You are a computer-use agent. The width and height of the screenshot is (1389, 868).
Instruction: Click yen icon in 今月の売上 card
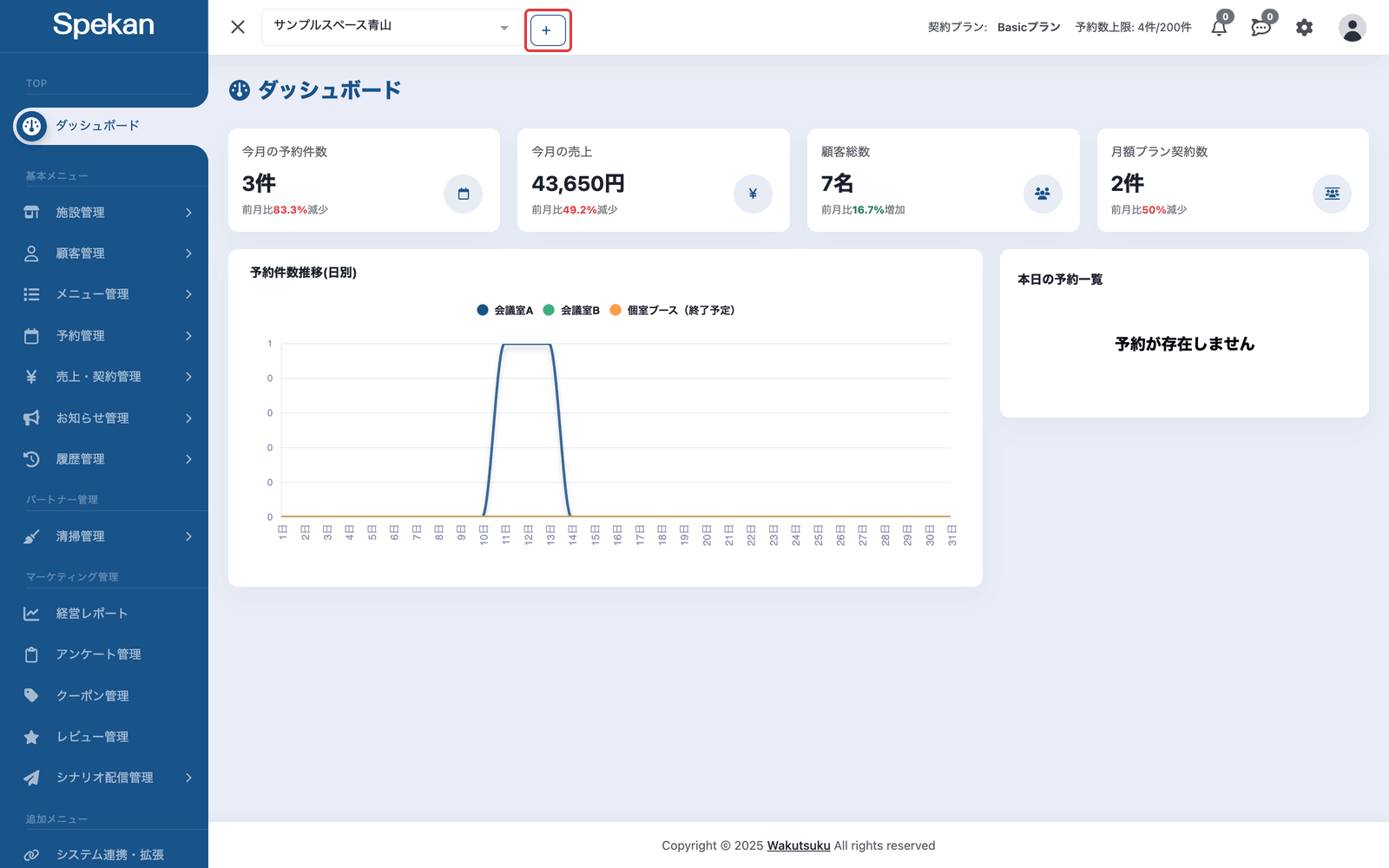click(753, 194)
